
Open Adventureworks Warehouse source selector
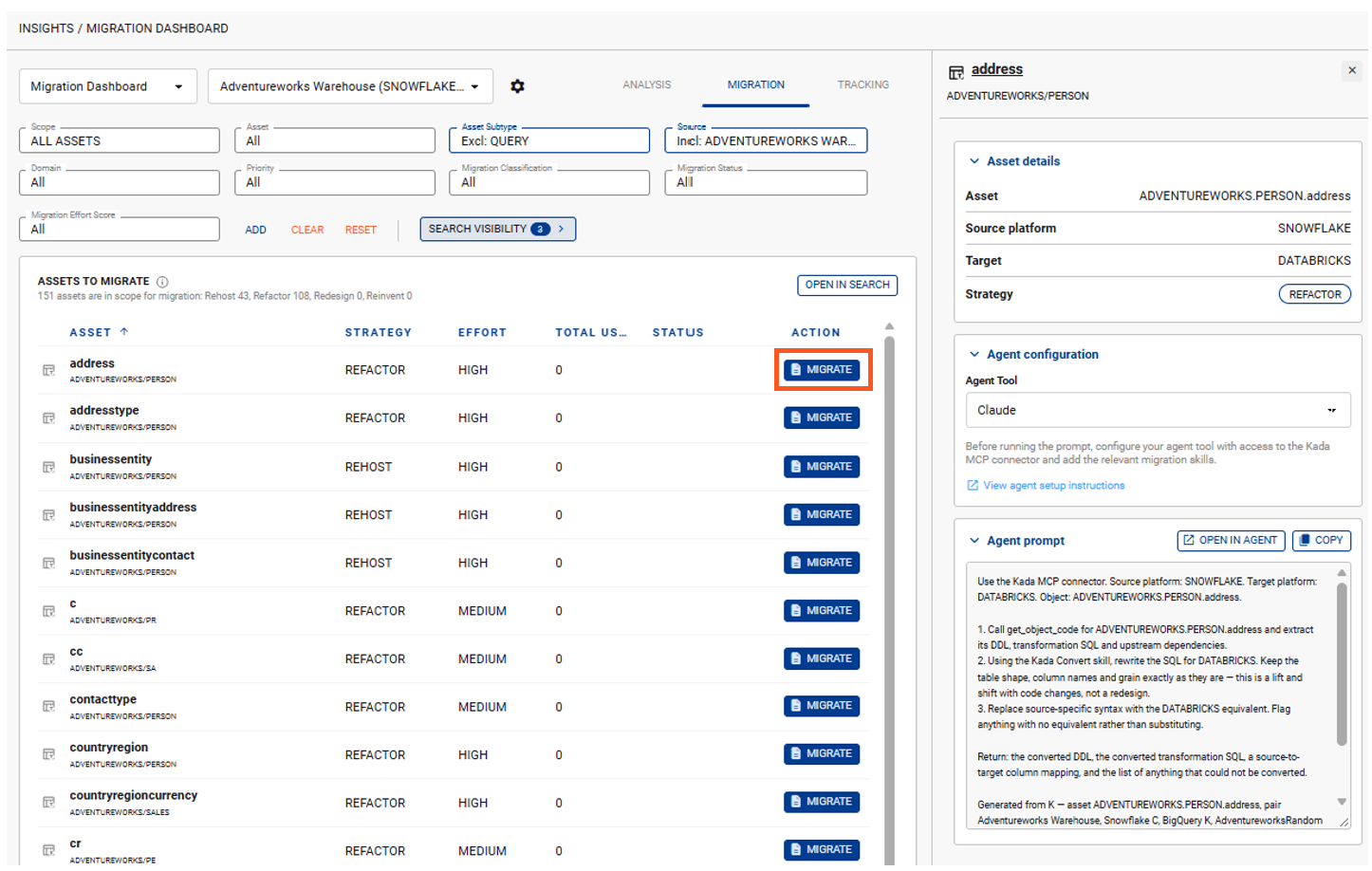point(350,86)
